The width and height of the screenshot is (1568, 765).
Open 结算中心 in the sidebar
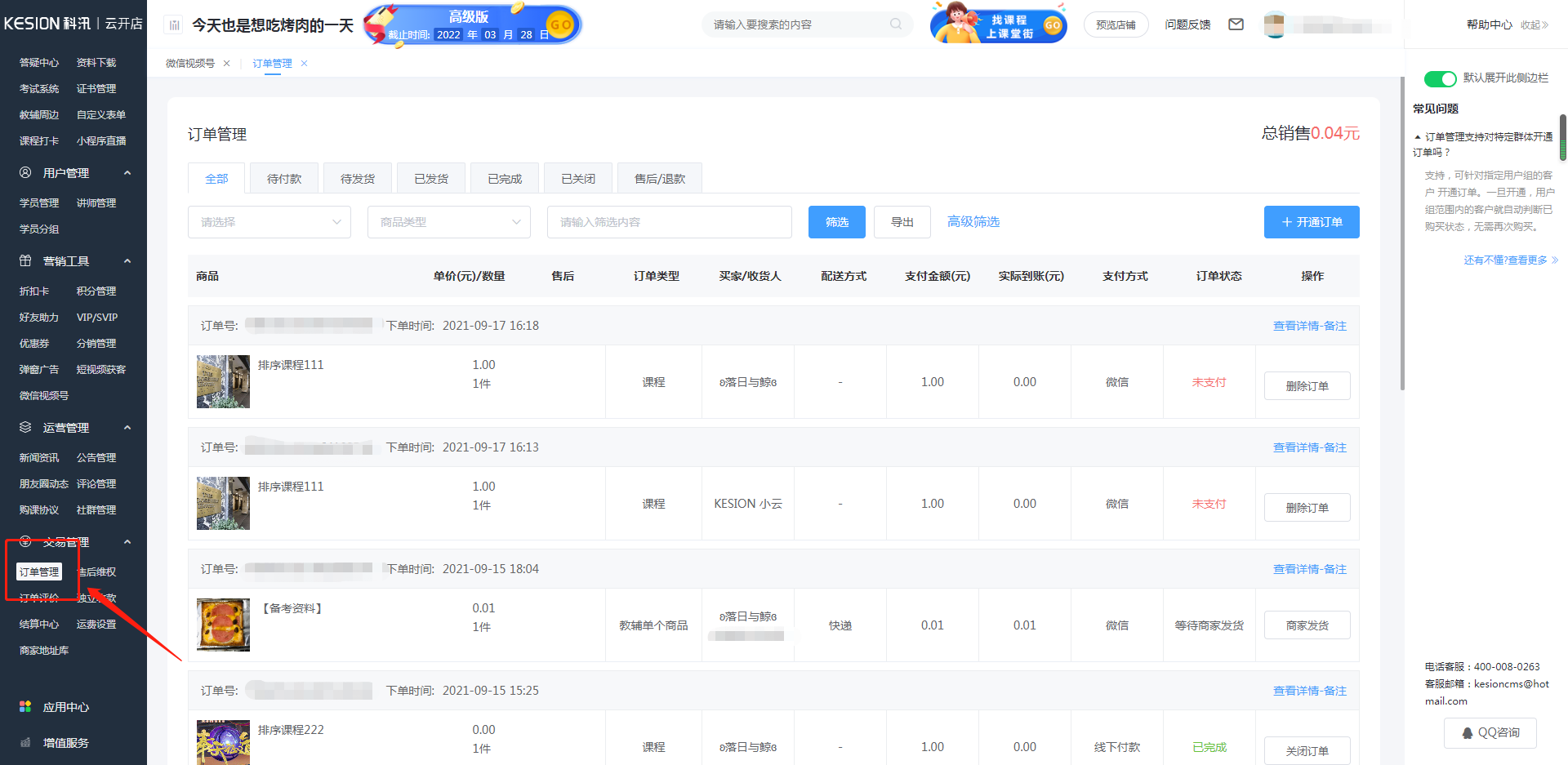[39, 625]
